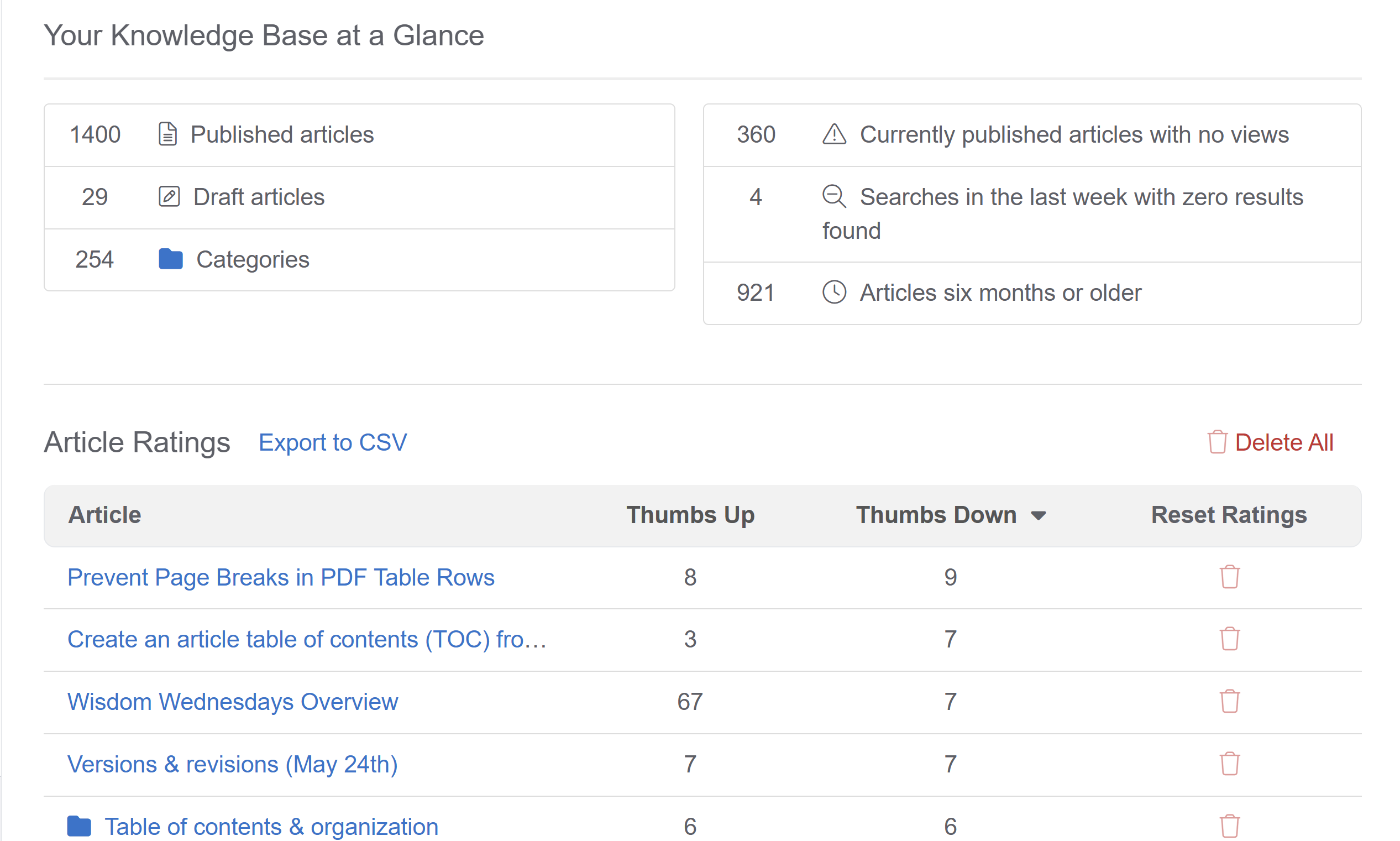Open Versions & revisions (May 24th) article

click(233, 764)
